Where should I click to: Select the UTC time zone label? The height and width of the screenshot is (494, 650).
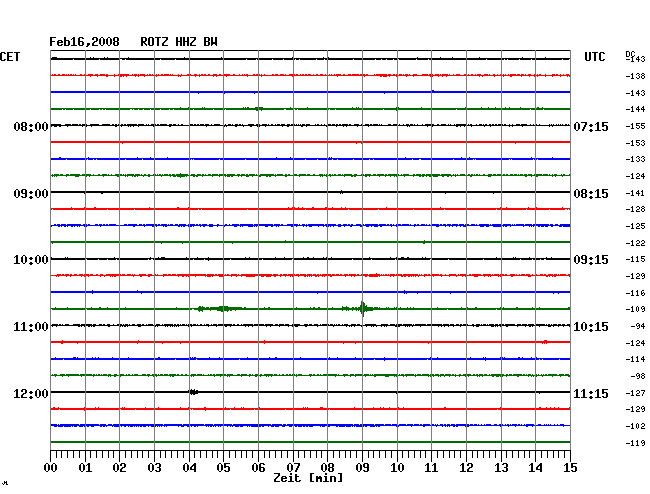click(594, 57)
